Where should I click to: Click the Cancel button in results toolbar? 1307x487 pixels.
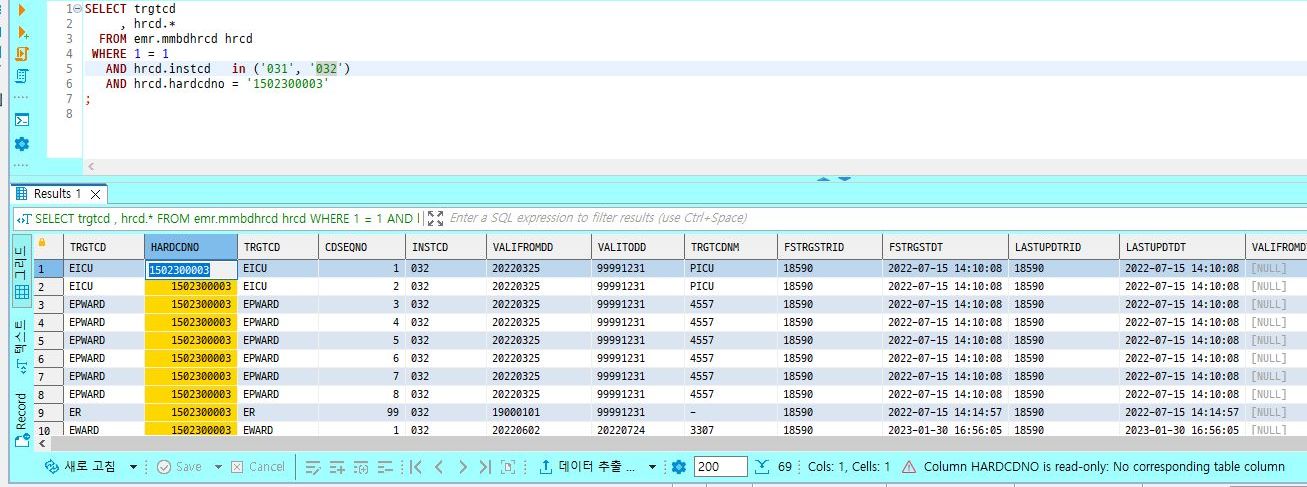point(258,467)
